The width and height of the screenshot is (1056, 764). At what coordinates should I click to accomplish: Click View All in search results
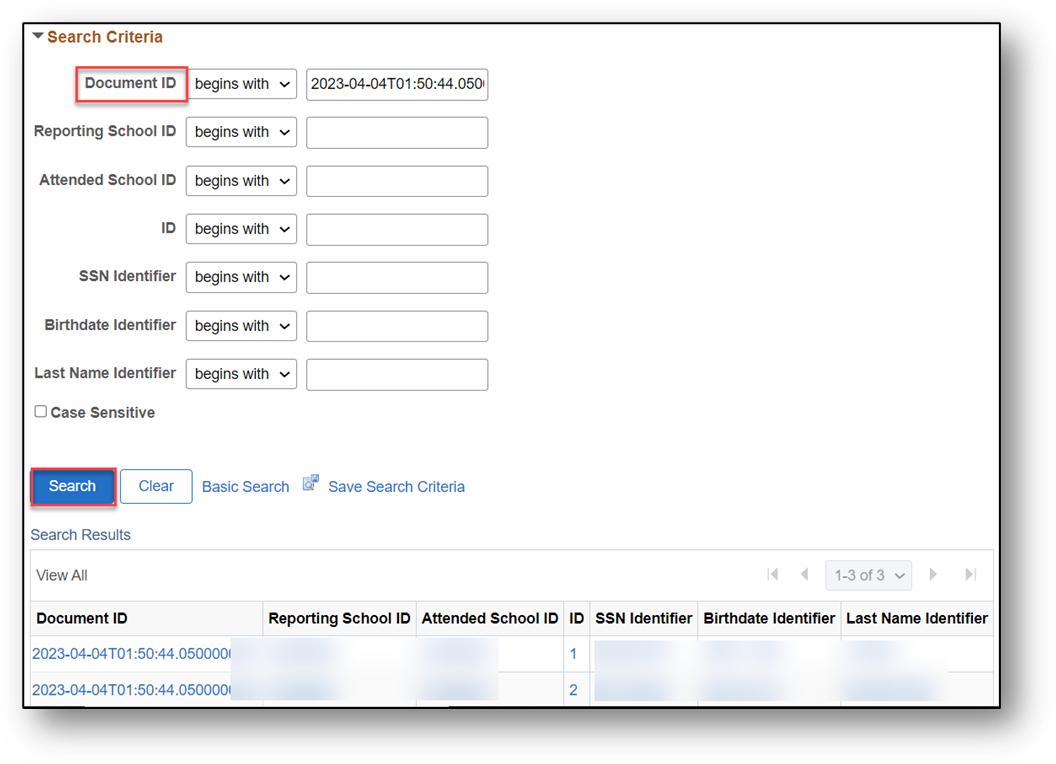click(62, 575)
